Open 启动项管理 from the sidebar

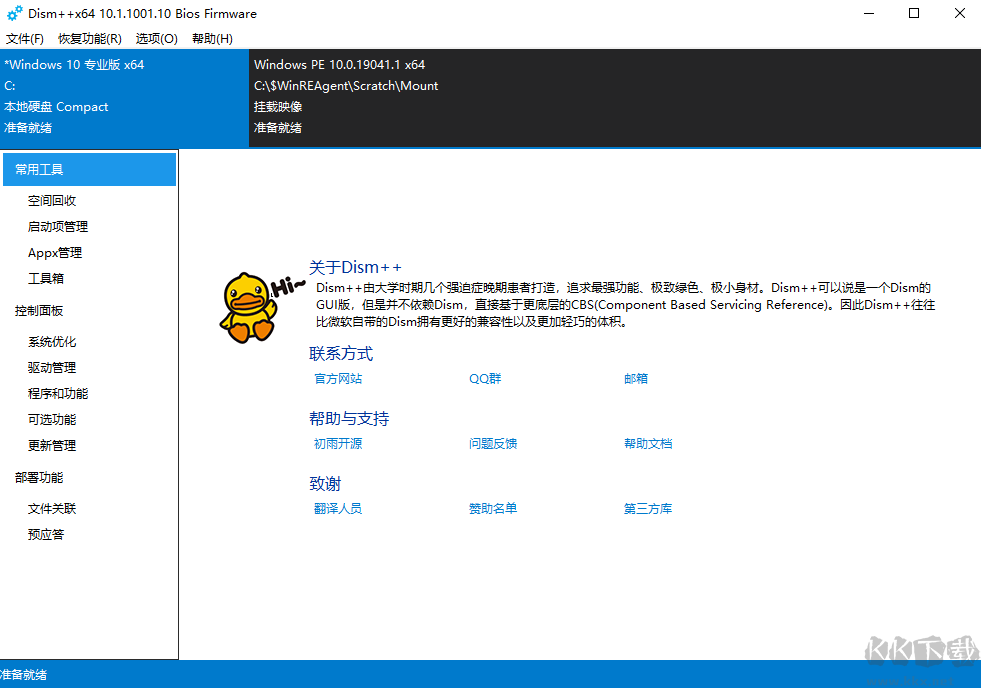point(57,226)
